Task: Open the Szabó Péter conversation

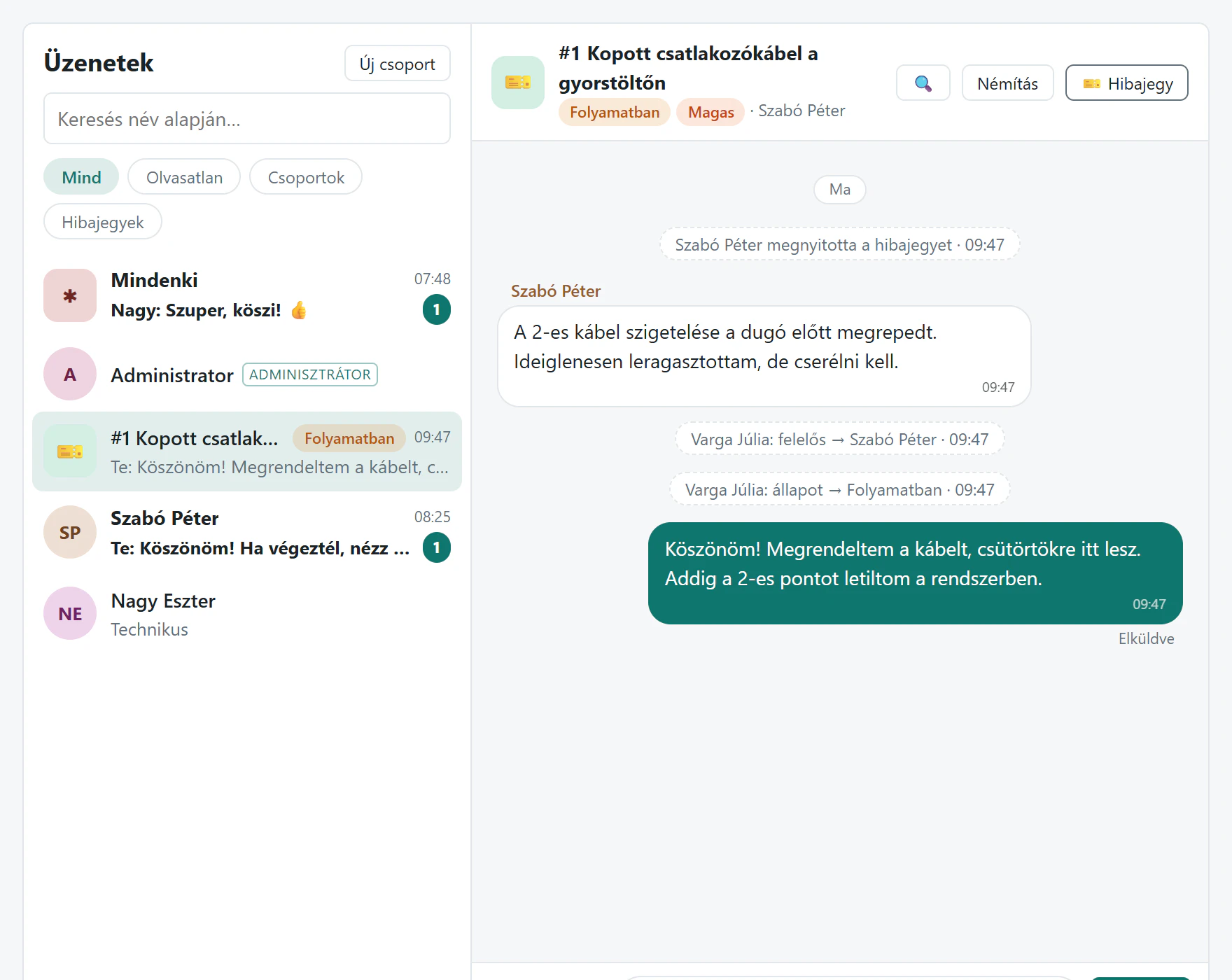Action: pyautogui.click(x=247, y=532)
